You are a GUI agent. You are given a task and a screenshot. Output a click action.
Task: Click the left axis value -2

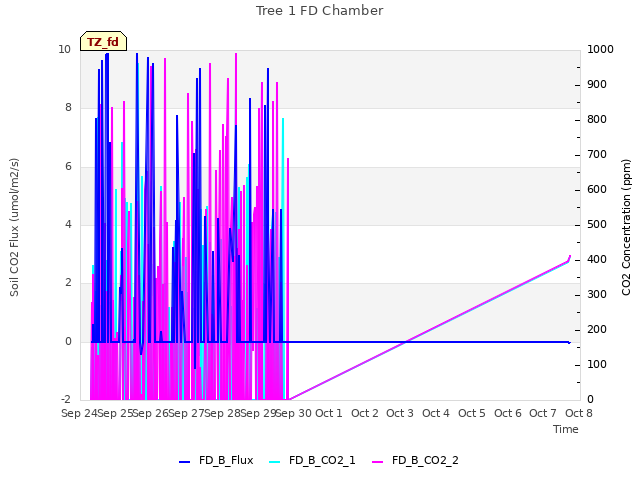click(x=66, y=399)
